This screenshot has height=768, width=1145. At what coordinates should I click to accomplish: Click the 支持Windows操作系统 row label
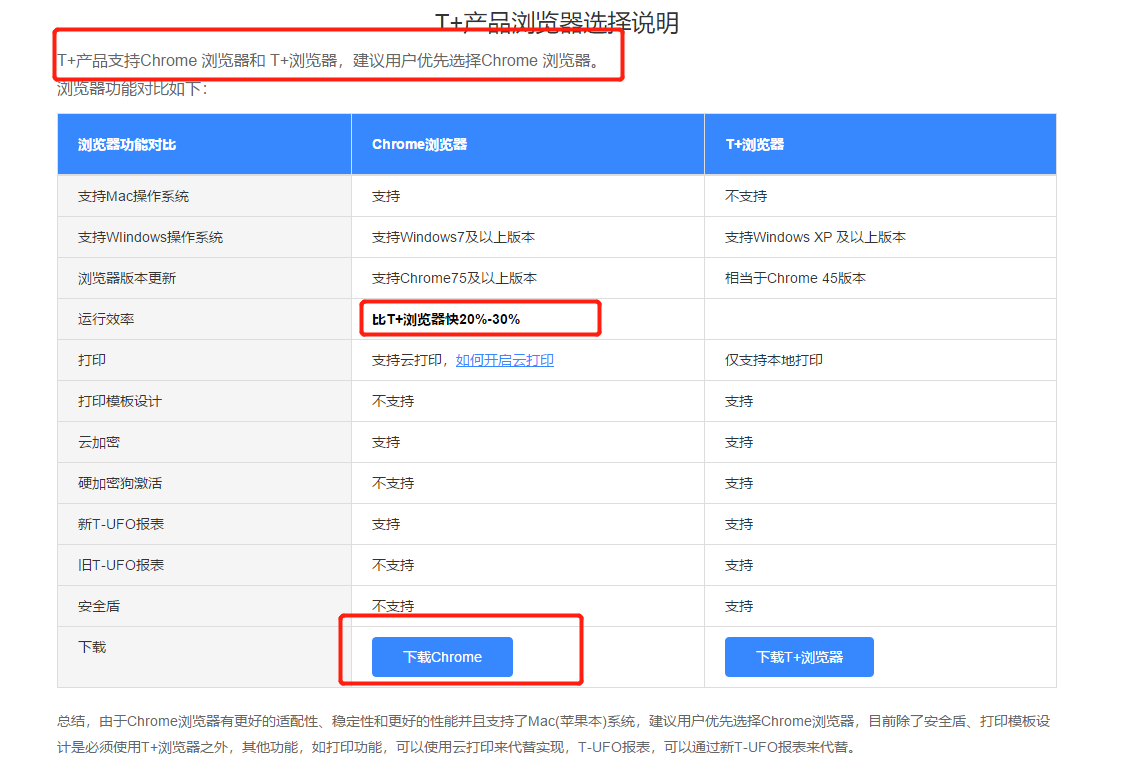[x=150, y=237]
